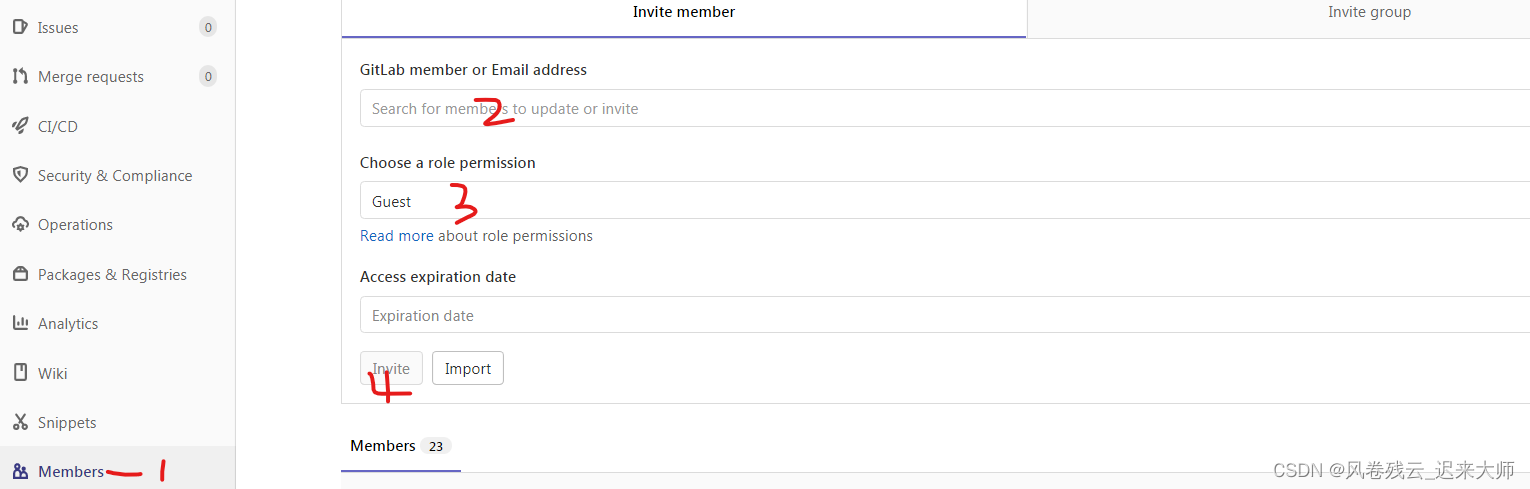
Task: Click the Snippets scissors icon
Action: click(20, 422)
